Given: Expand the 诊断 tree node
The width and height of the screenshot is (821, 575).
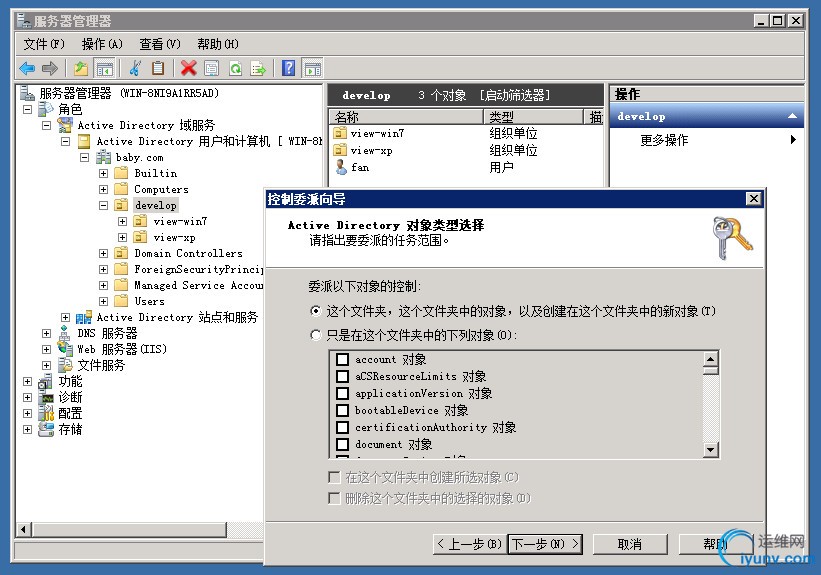Looking at the screenshot, I should [28, 397].
